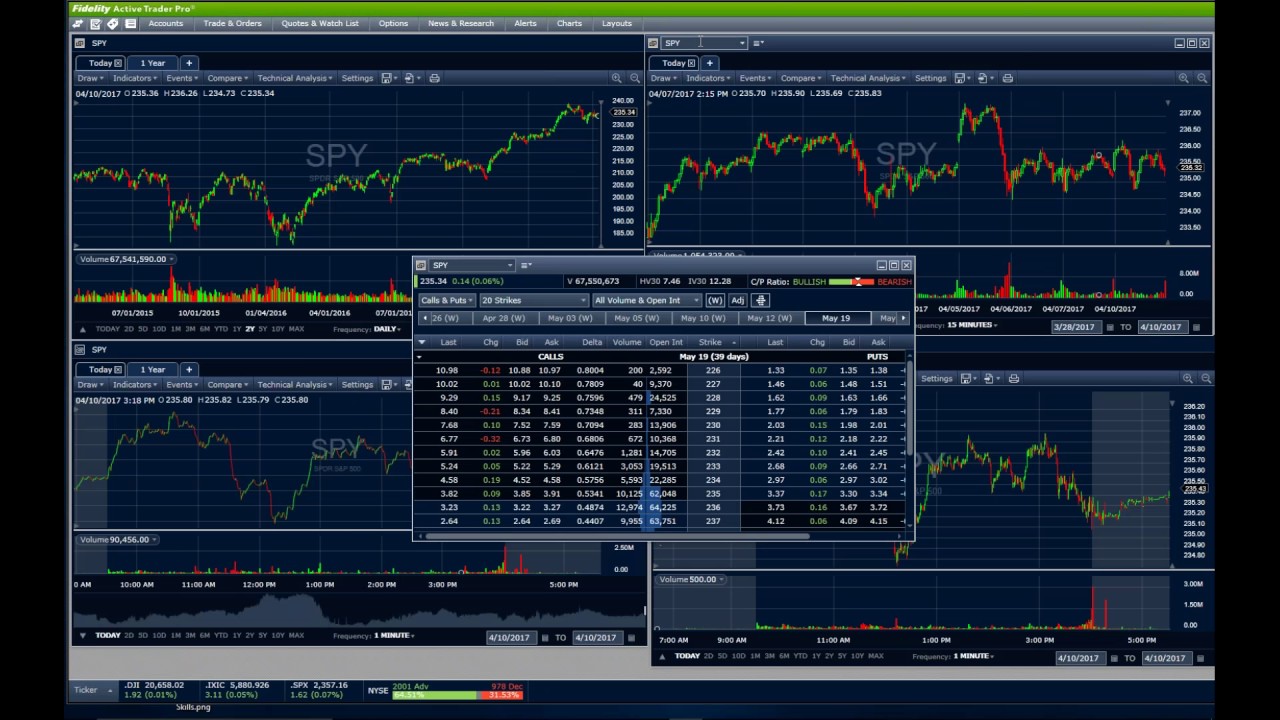Click export icon in top-left chart toolbar
Viewport: 1280px width, 720px height.
pos(410,78)
